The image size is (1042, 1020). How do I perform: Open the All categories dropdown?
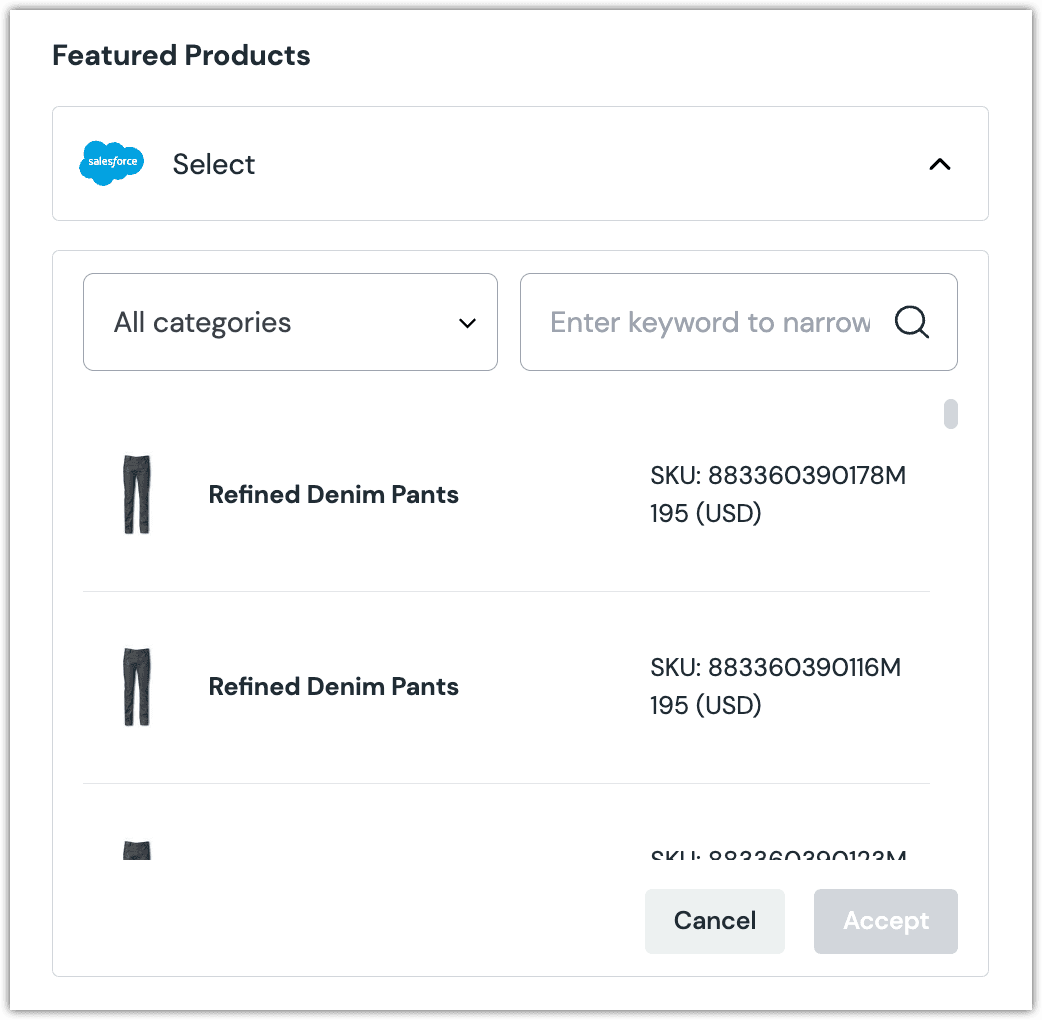click(x=290, y=322)
